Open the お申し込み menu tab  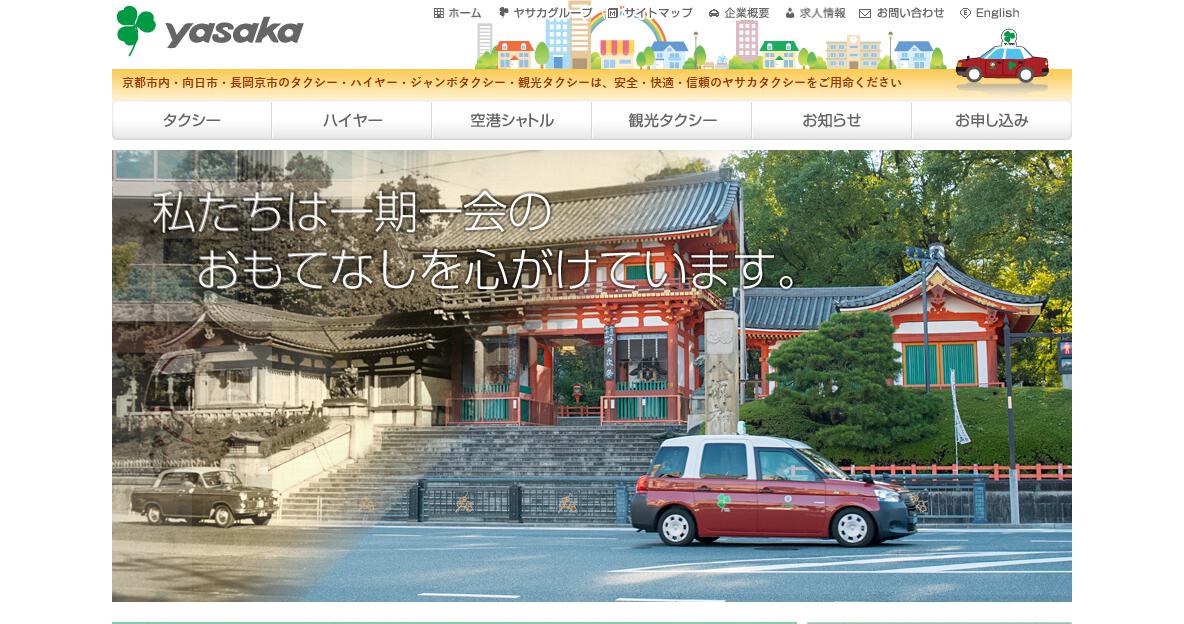(x=991, y=120)
